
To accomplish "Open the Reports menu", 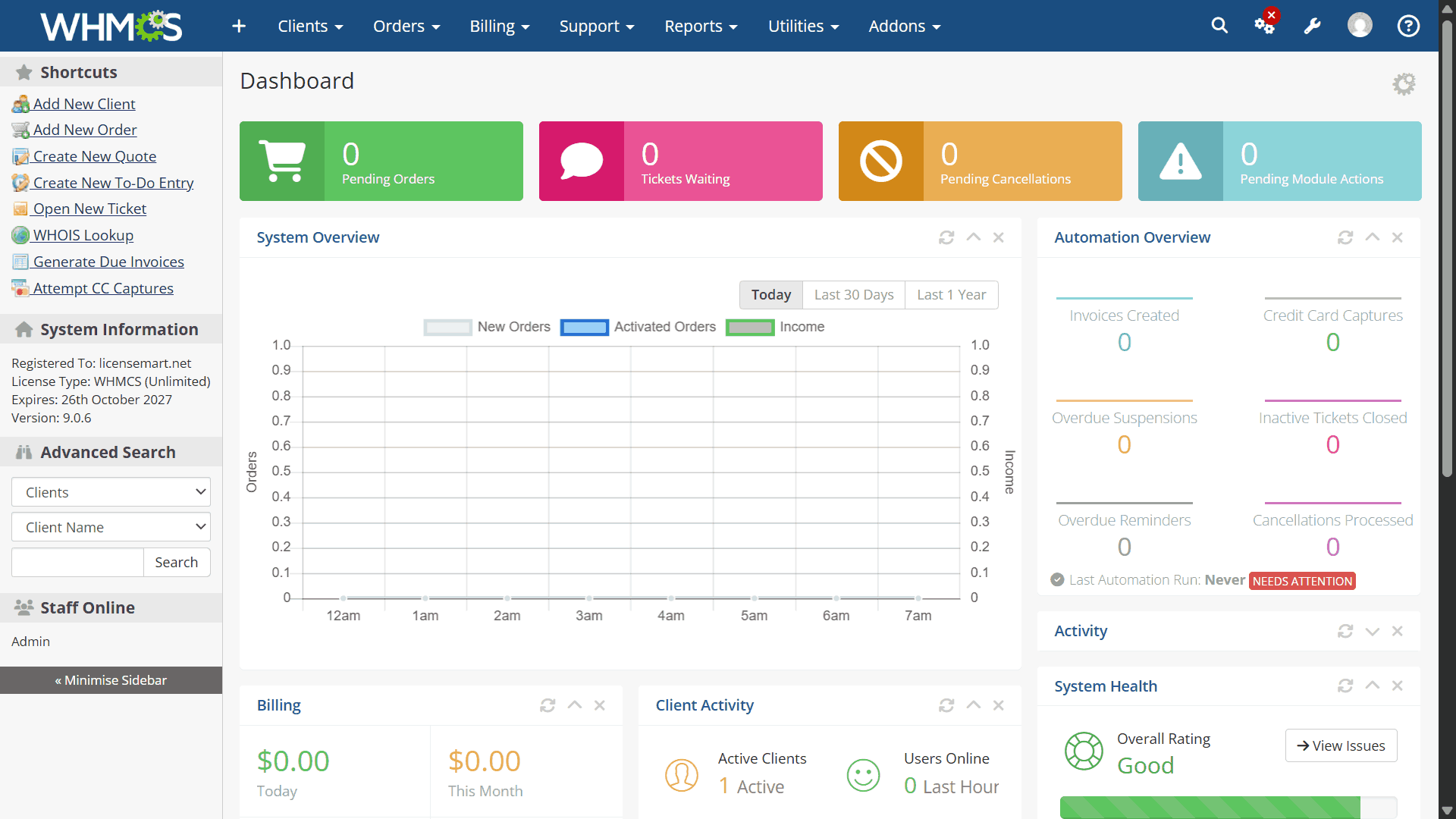I will coord(701,26).
